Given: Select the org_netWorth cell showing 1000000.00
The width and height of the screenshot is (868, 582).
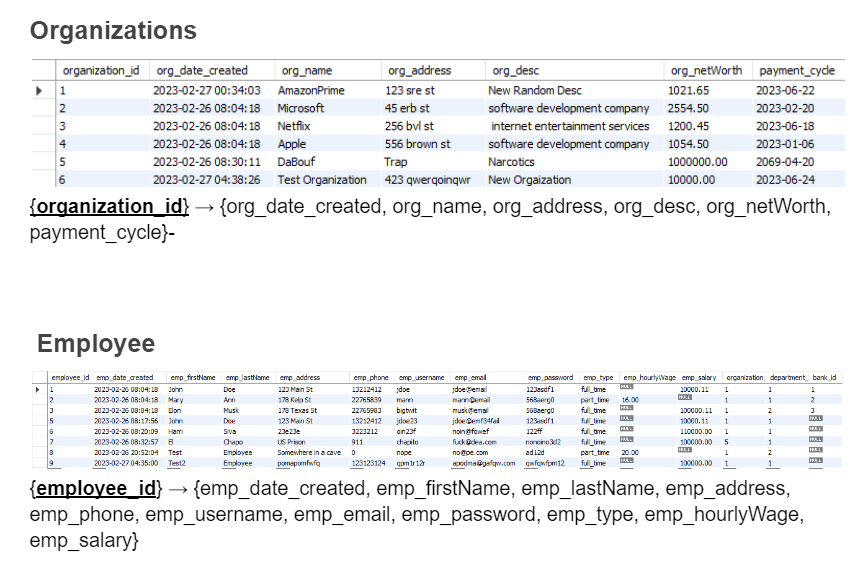Looking at the screenshot, I should pyautogui.click(x=696, y=161).
